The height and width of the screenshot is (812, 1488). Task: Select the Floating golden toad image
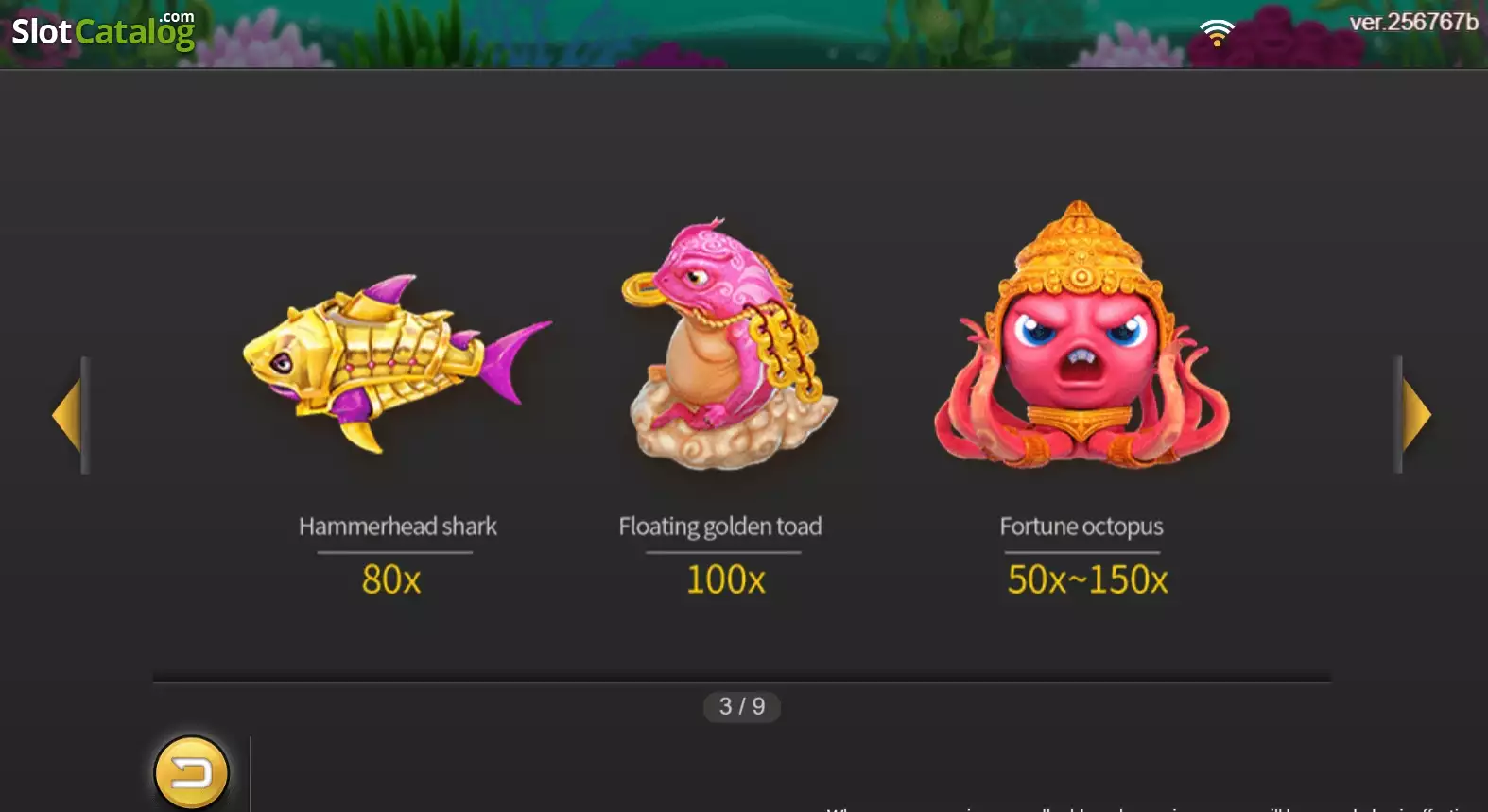(x=728, y=343)
